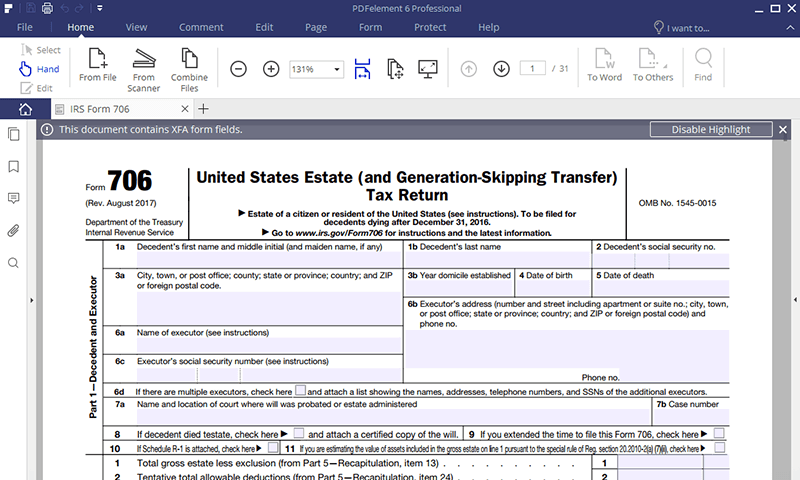The image size is (800, 480).
Task: Check the Schedule R-1 attached box
Action: 273,447
